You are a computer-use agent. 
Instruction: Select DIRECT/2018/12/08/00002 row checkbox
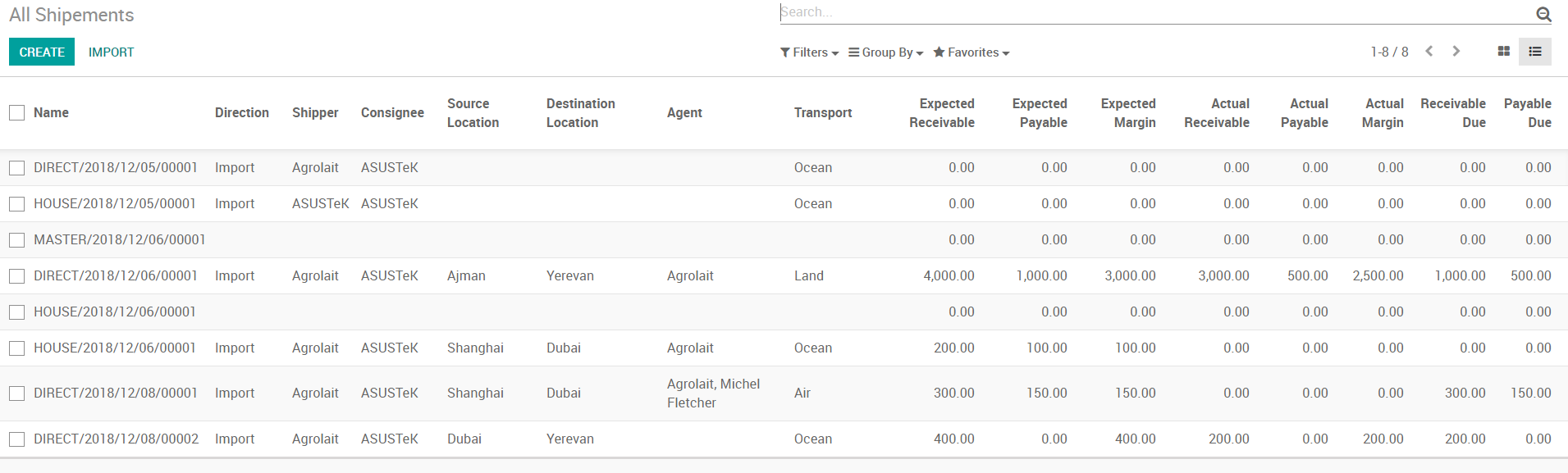(x=16, y=439)
